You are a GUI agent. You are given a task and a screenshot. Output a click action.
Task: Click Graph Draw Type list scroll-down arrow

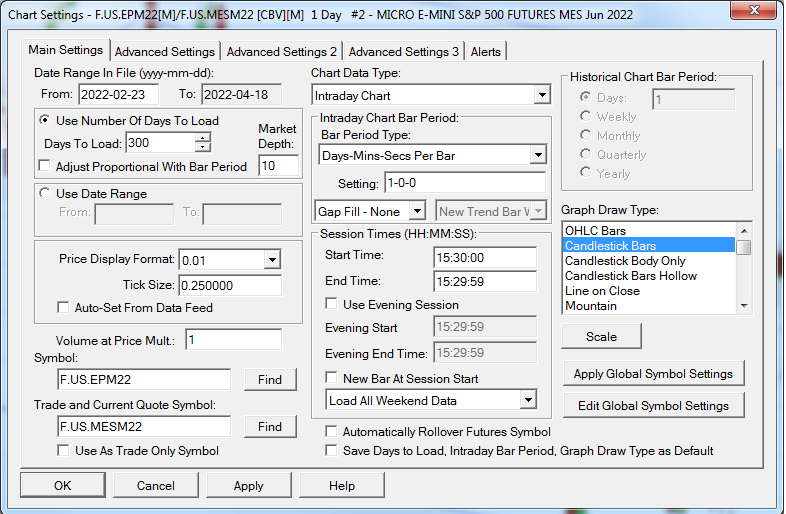744,306
